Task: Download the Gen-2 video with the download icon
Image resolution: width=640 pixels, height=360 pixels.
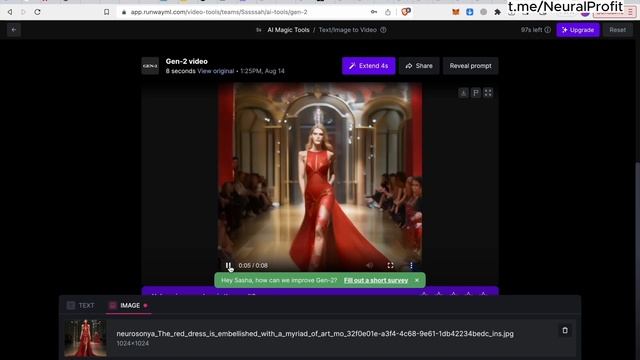Action: click(463, 93)
